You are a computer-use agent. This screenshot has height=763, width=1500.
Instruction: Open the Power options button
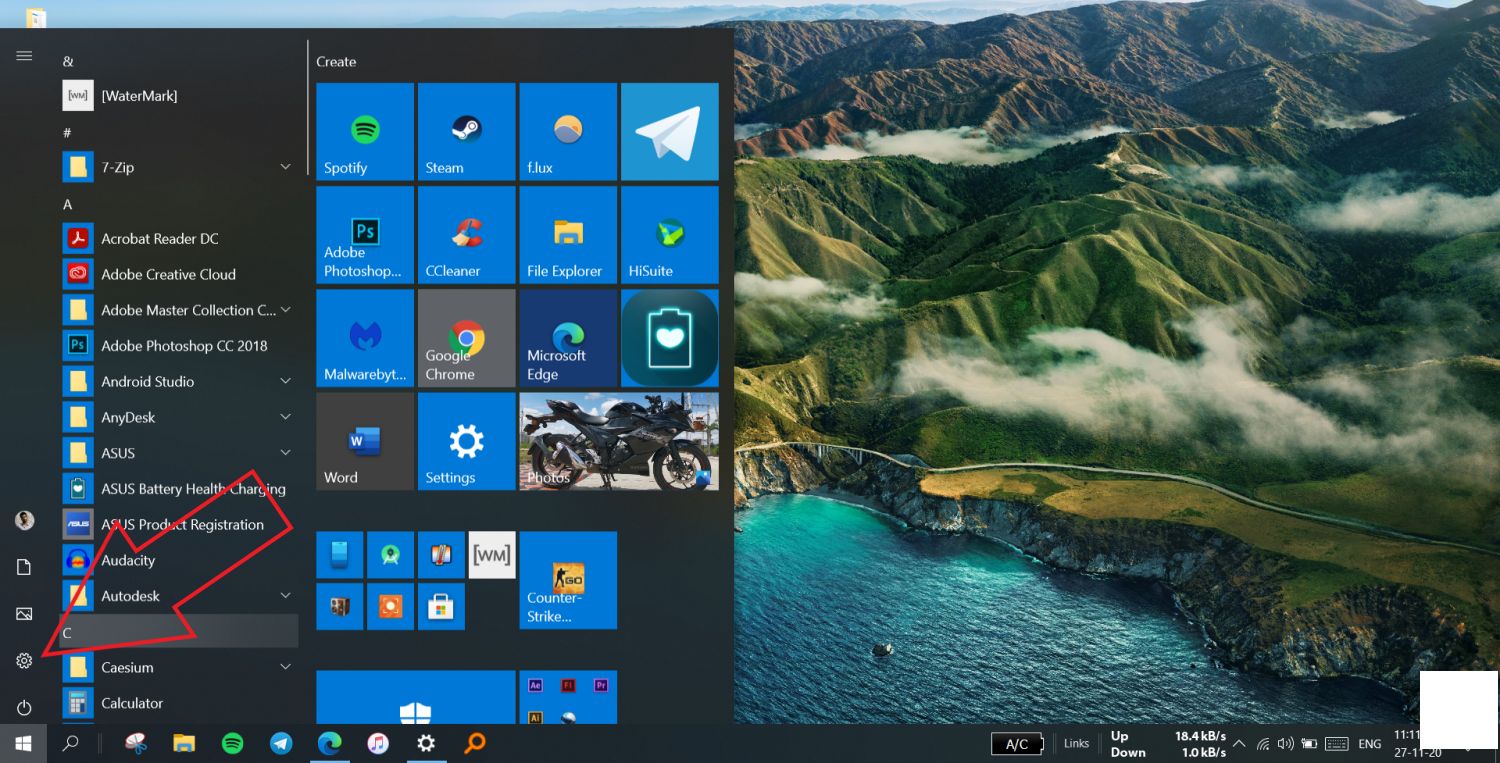24,708
